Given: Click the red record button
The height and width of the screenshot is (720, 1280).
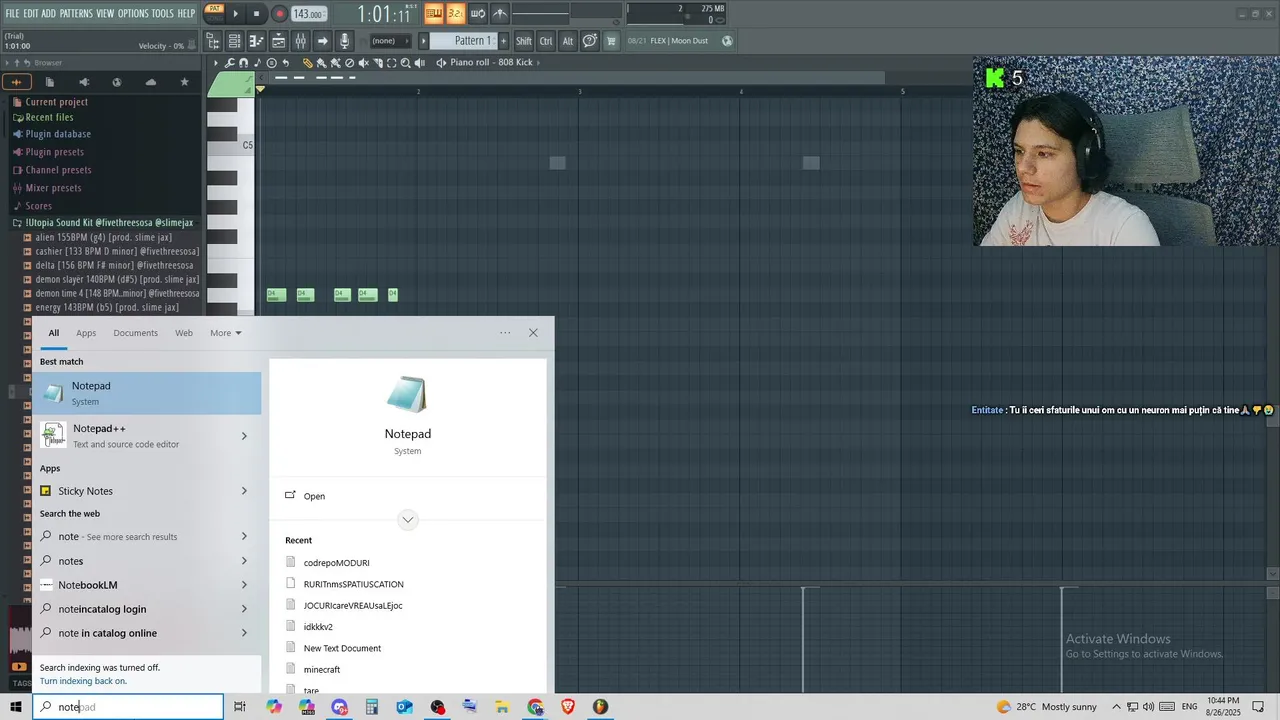Looking at the screenshot, I should click(x=279, y=14).
